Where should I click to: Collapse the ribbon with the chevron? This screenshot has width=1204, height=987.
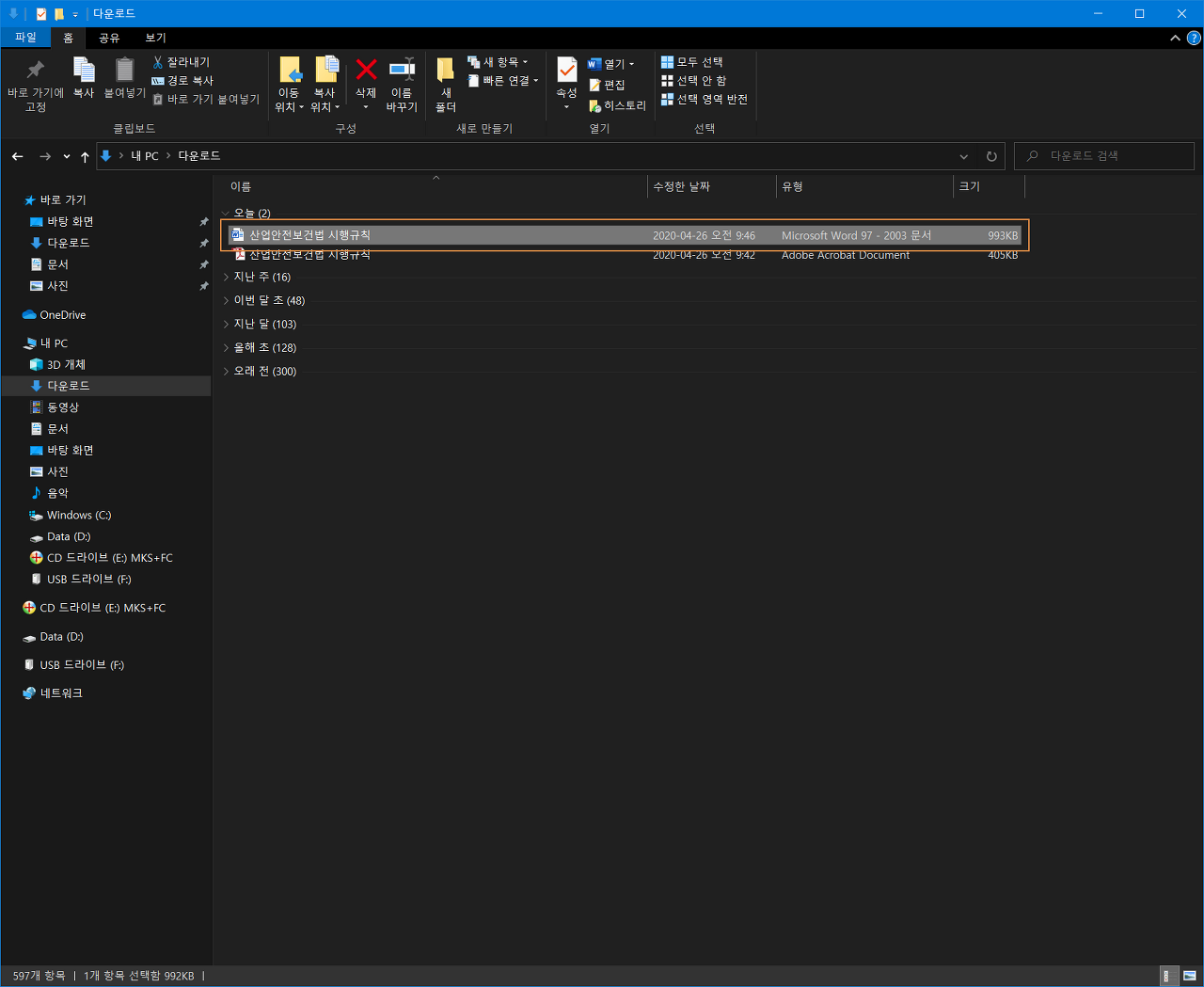coord(1175,38)
